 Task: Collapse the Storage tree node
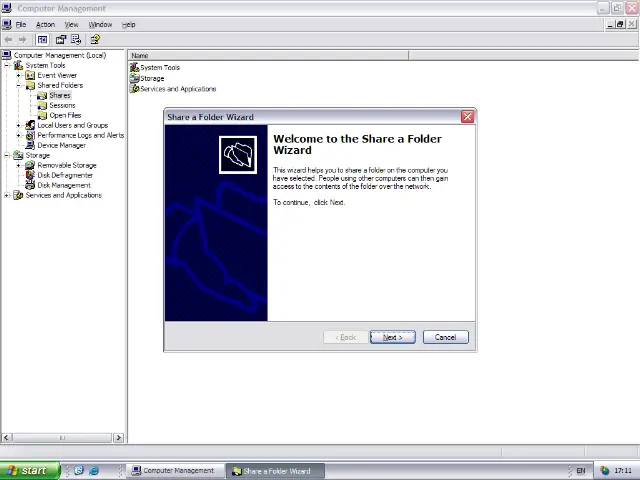pyautogui.click(x=7, y=156)
